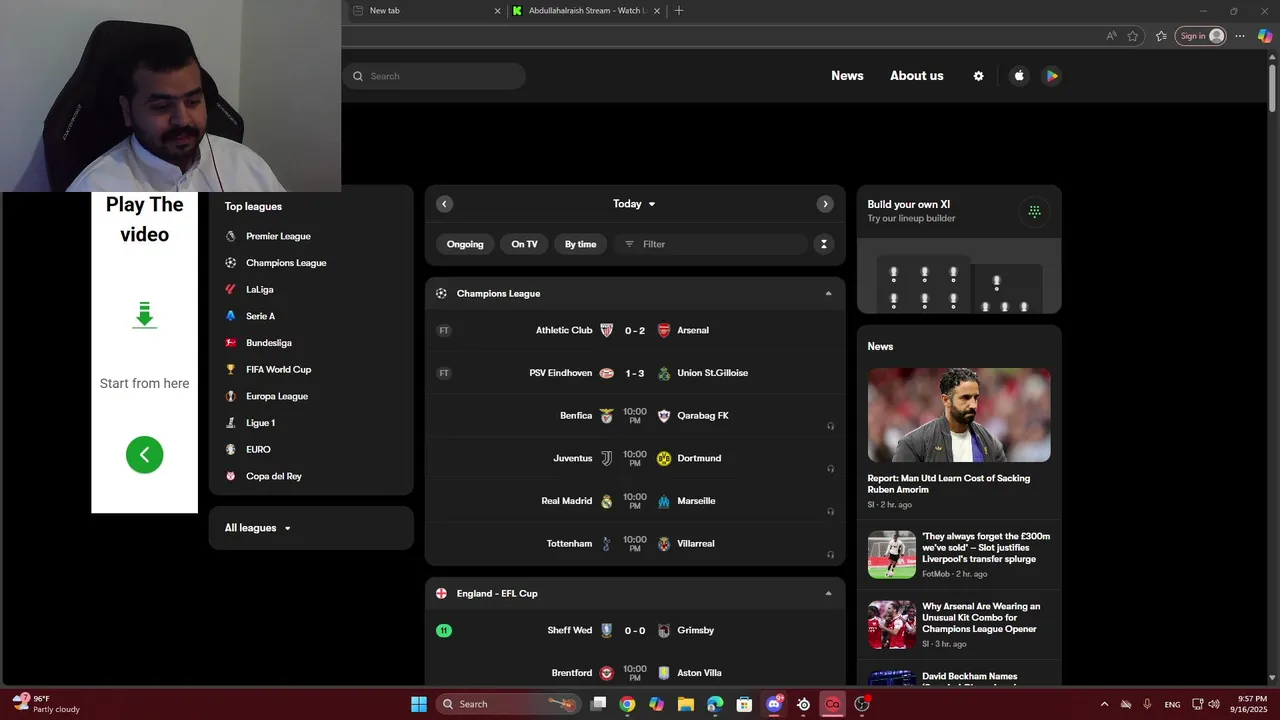Image resolution: width=1280 pixels, height=720 pixels.
Task: Open the Today date dropdown
Action: 634,204
